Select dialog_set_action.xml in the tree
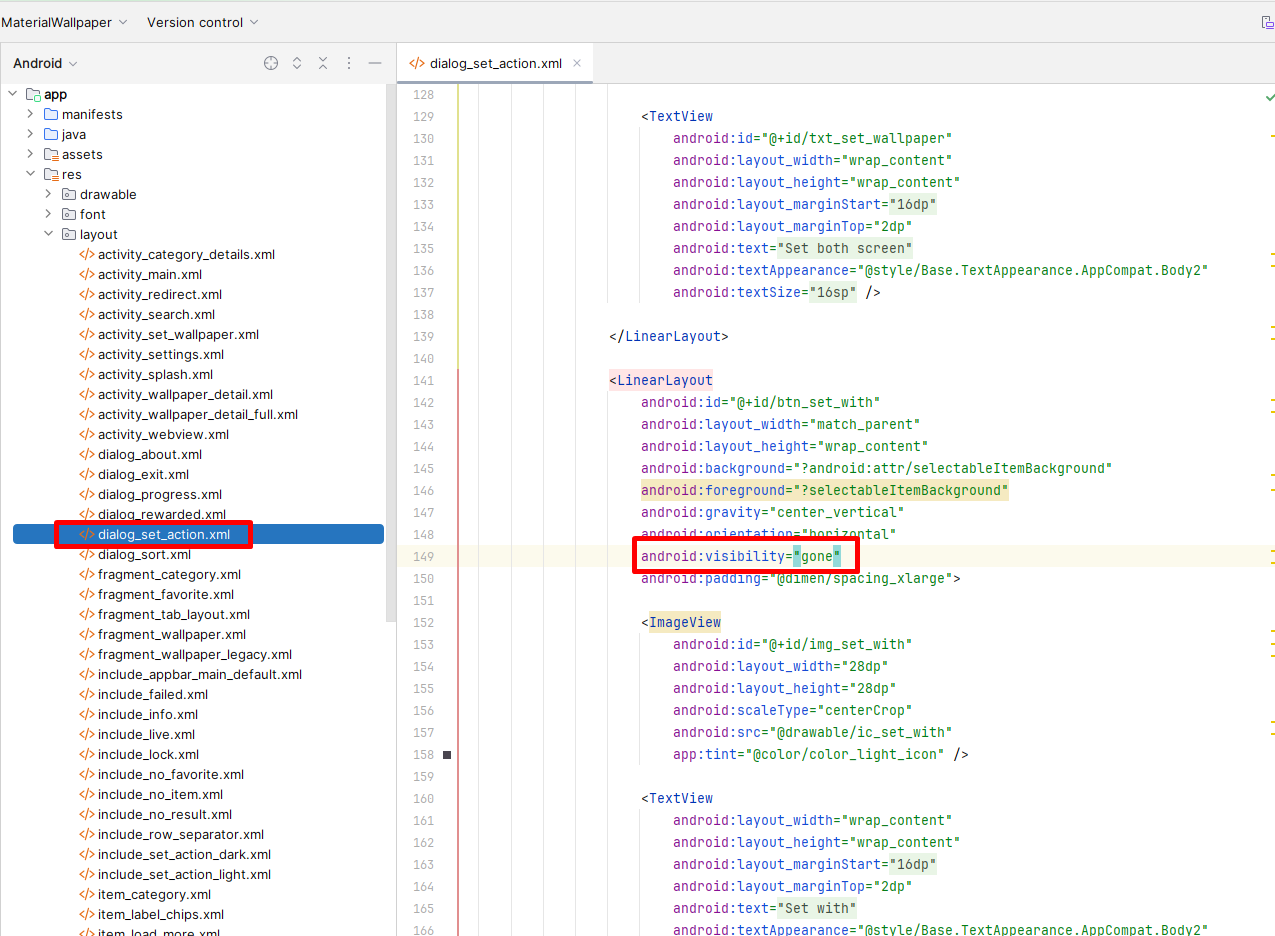The image size is (1275, 936). [x=164, y=534]
